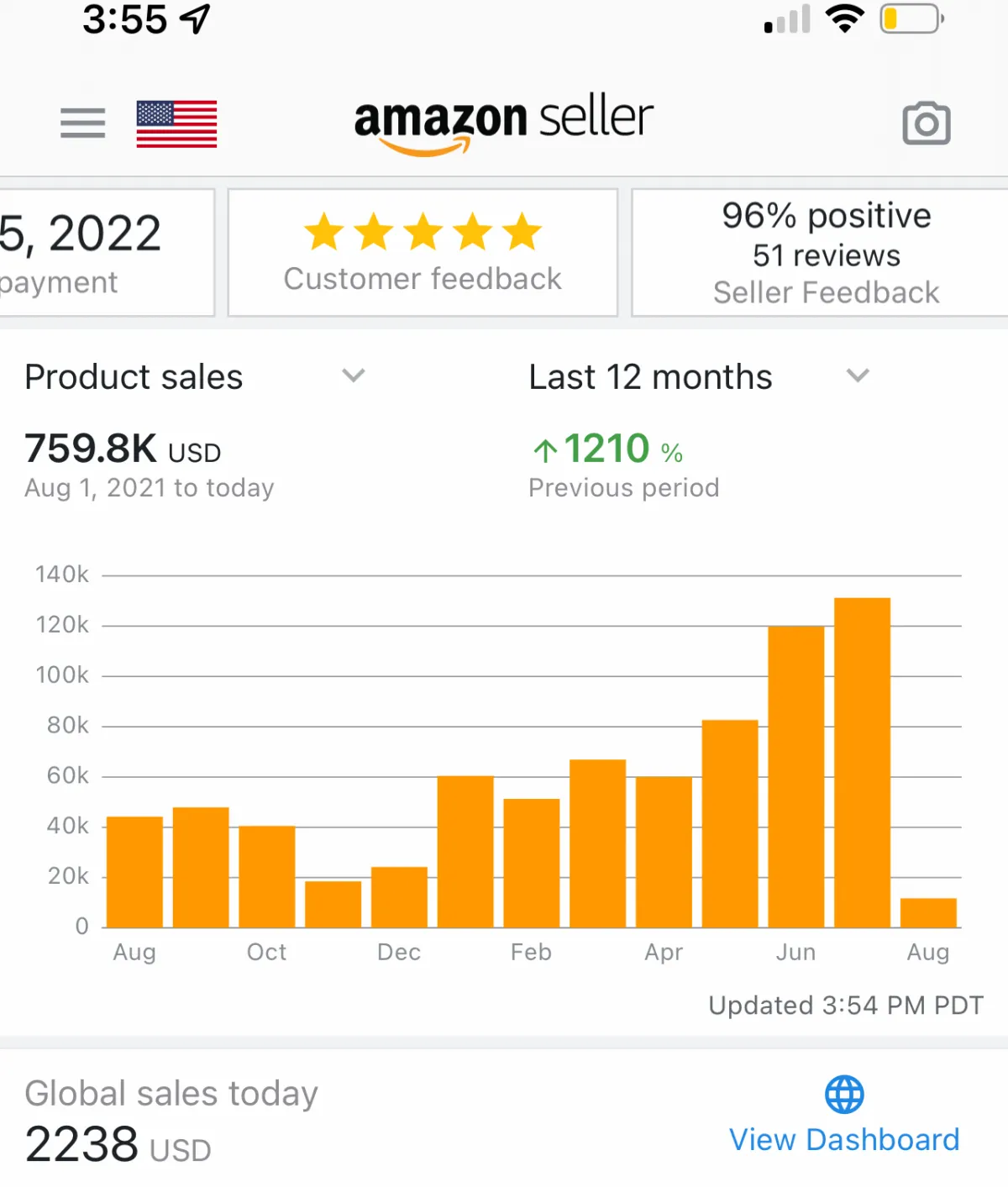This screenshot has height=1187, width=1008.
Task: Open the hamburger menu
Action: pyautogui.click(x=82, y=123)
